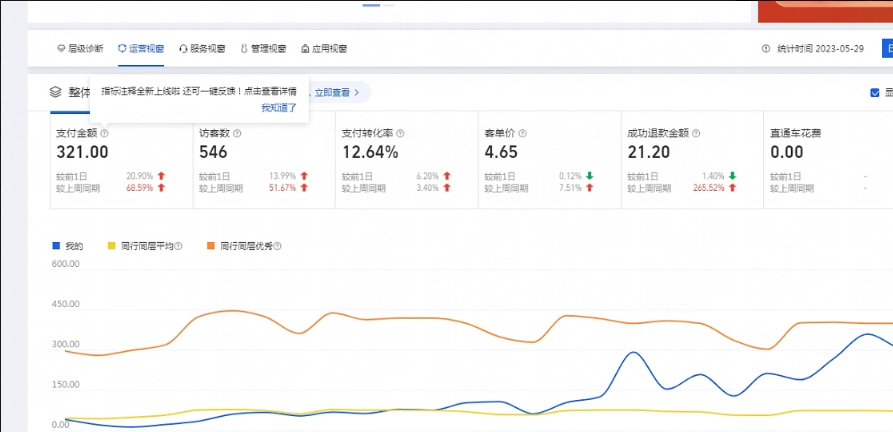Toggle the blue checkbox at the right edge
Viewport: 893px width, 432px height.
click(x=875, y=93)
